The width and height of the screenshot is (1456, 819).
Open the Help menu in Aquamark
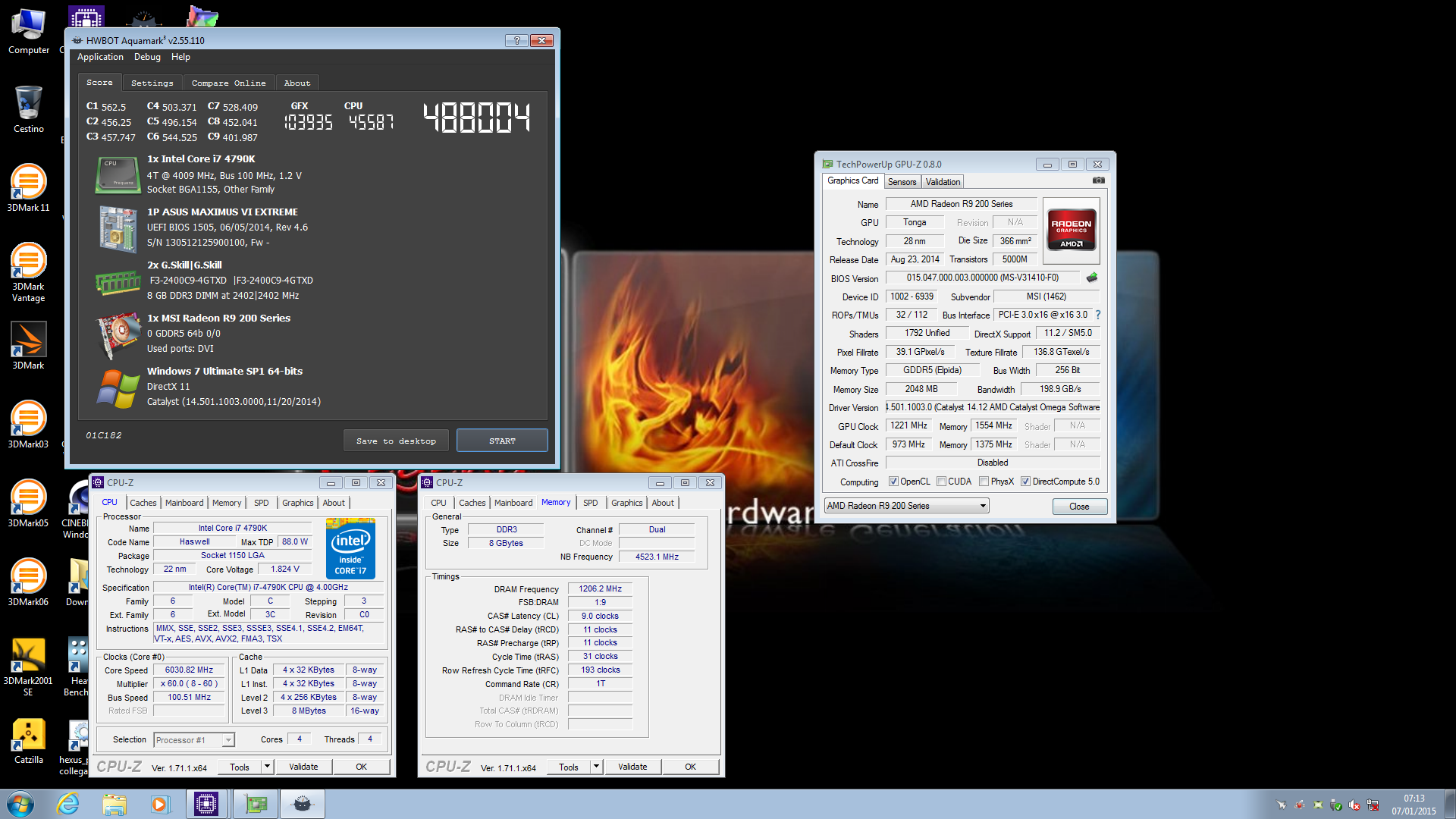[x=180, y=57]
